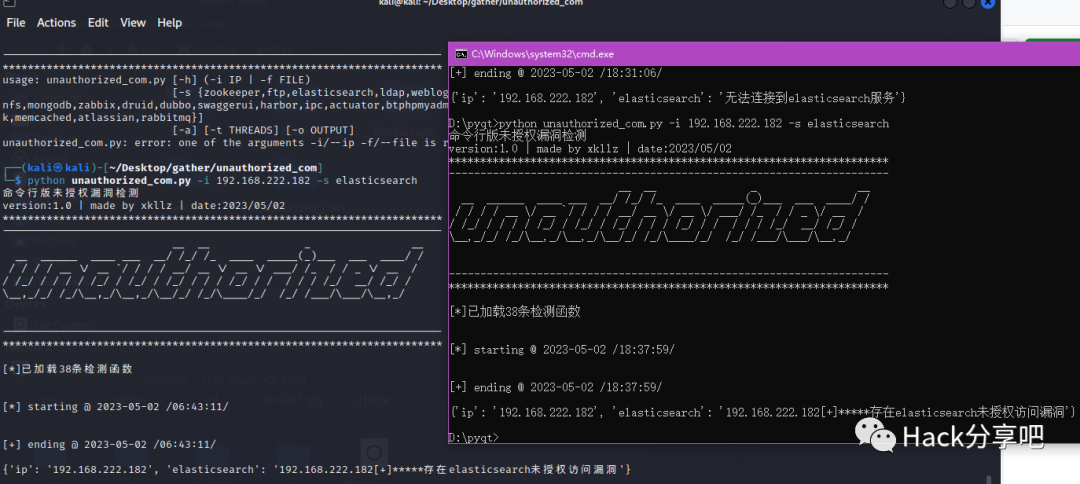The height and width of the screenshot is (484, 1080).
Task: Open the Help menu in Kali terminal
Action: (169, 23)
